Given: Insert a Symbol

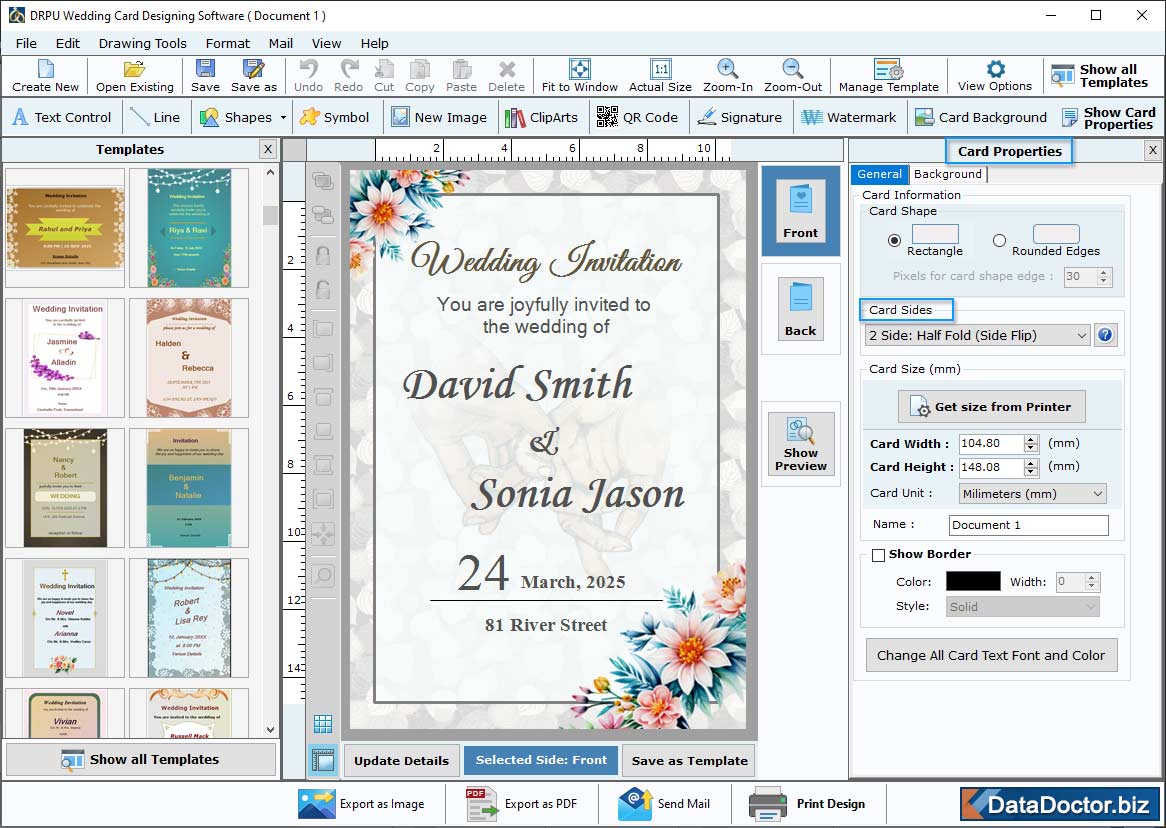Looking at the screenshot, I should click(x=335, y=117).
